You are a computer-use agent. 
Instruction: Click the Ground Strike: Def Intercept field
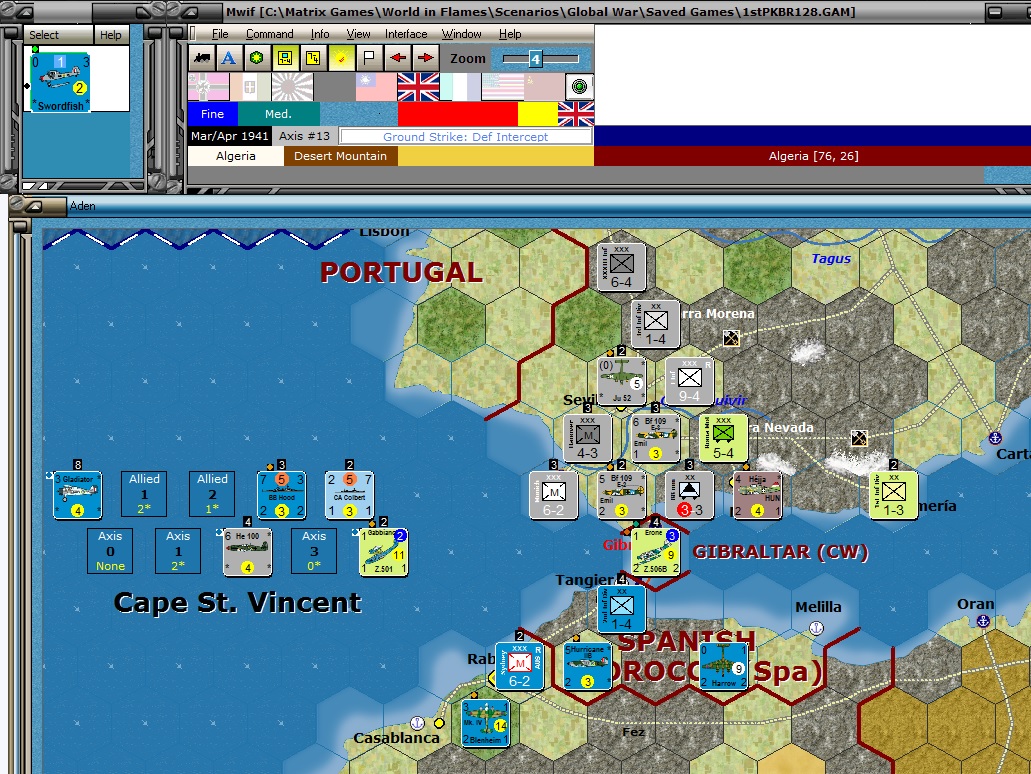click(466, 137)
